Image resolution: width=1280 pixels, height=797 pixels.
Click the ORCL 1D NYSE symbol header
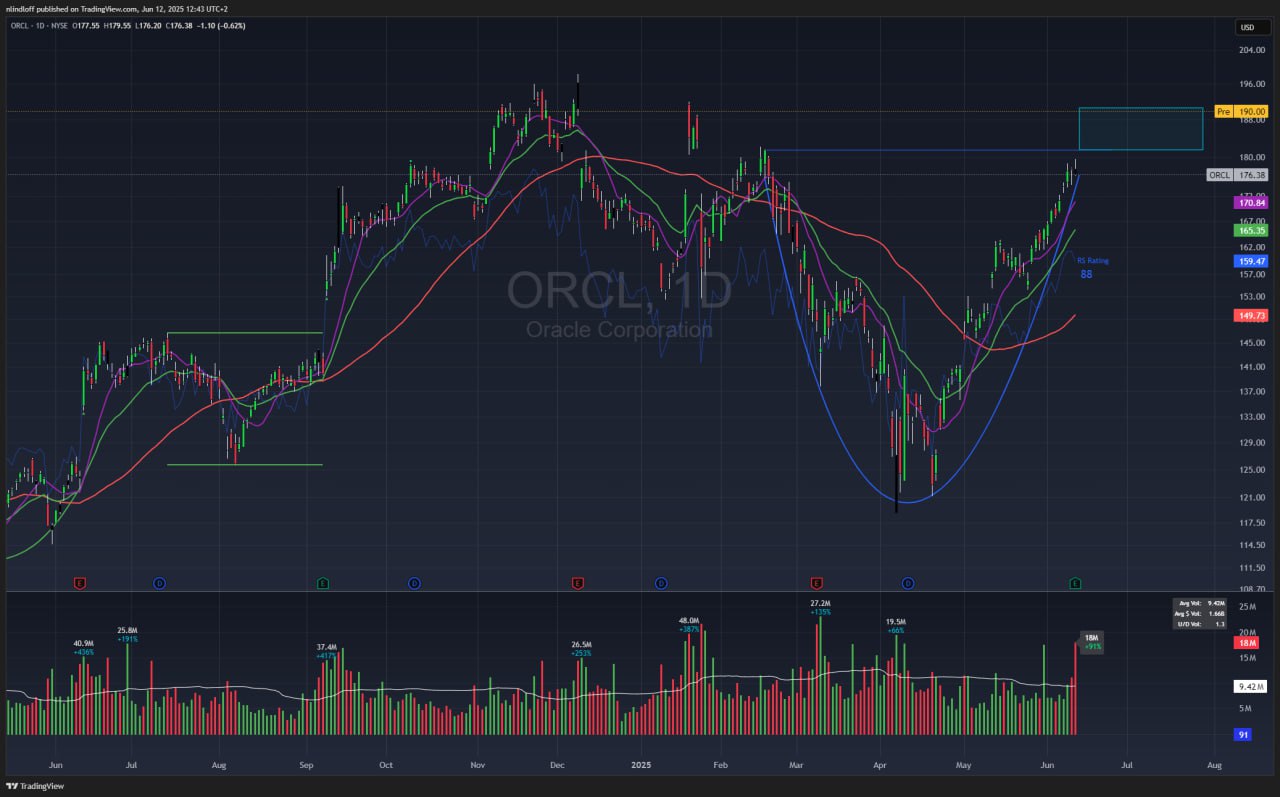[44, 25]
